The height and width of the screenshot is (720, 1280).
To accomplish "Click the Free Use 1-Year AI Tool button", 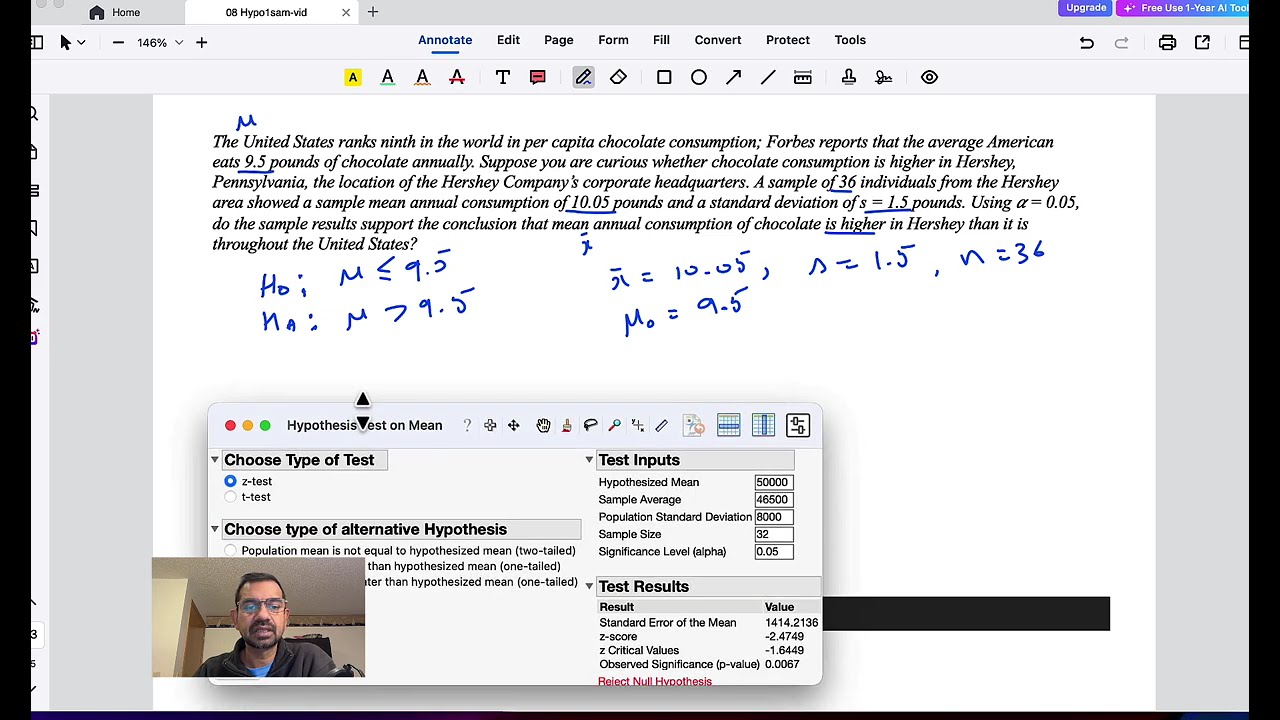I will point(1185,8).
